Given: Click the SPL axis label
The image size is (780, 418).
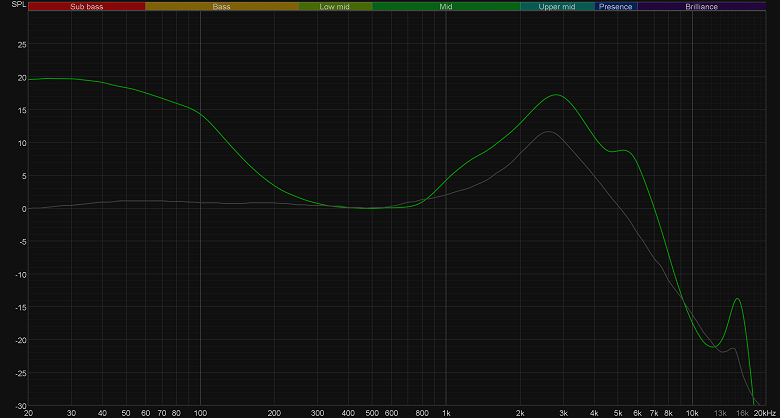Looking at the screenshot, I should click(17, 4).
